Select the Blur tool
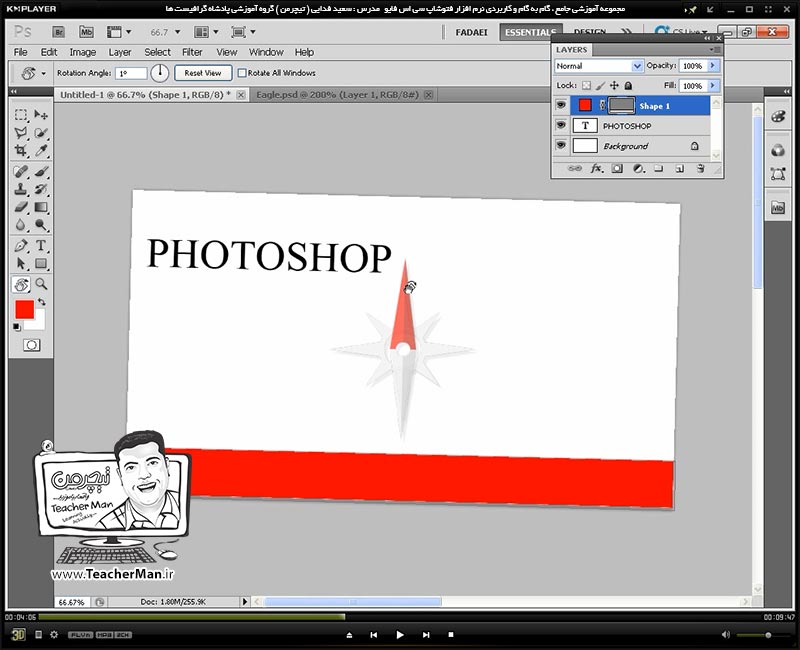 20,225
